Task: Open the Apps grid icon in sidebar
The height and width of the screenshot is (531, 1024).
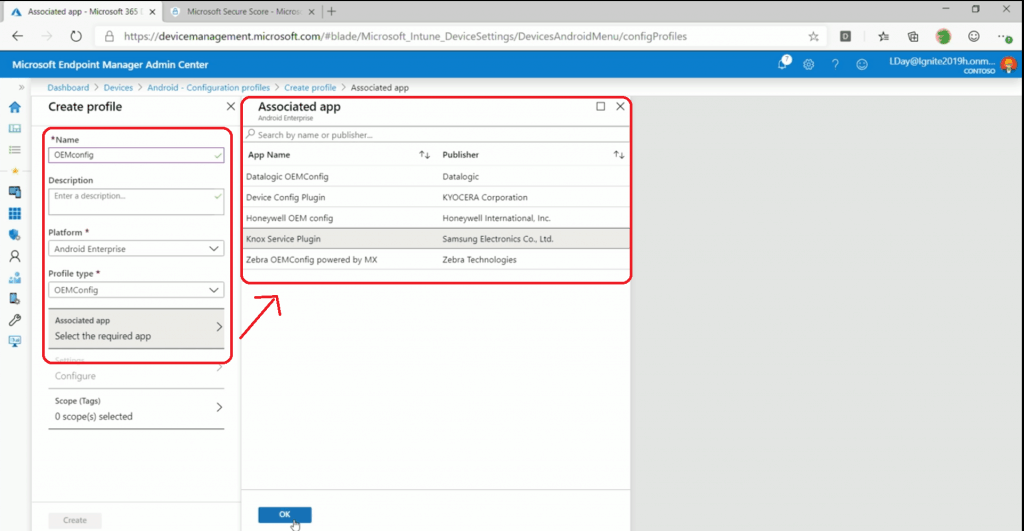Action: [x=15, y=214]
